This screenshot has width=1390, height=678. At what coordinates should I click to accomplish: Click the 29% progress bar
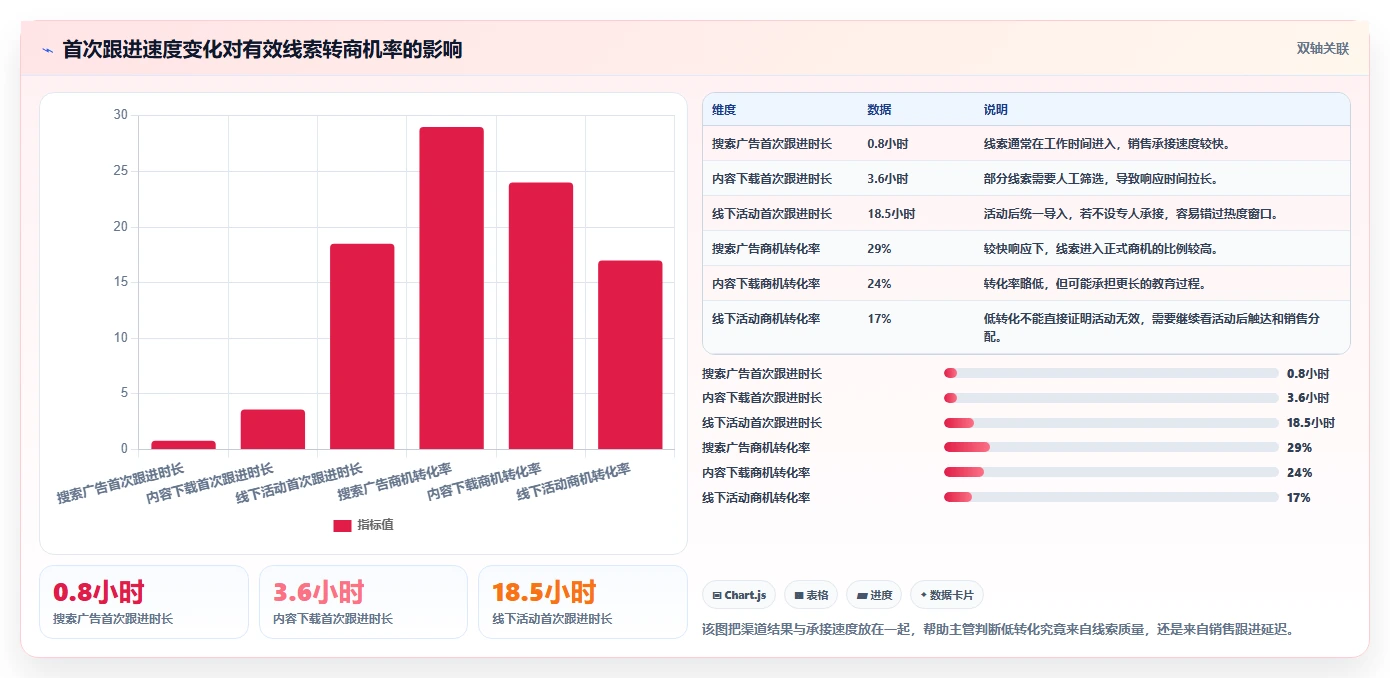pyautogui.click(x=1111, y=448)
